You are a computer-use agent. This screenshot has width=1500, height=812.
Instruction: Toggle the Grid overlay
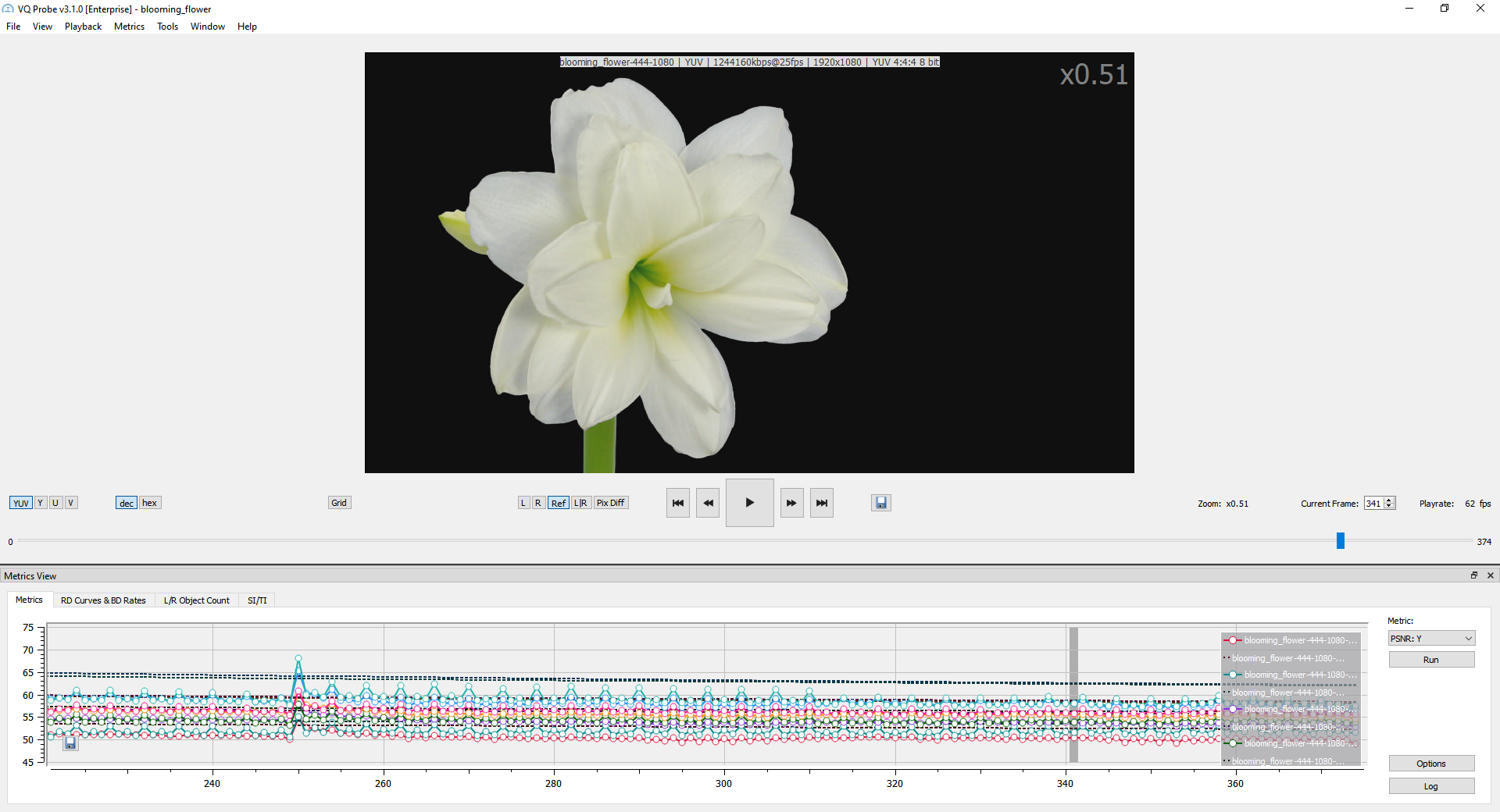coord(339,503)
